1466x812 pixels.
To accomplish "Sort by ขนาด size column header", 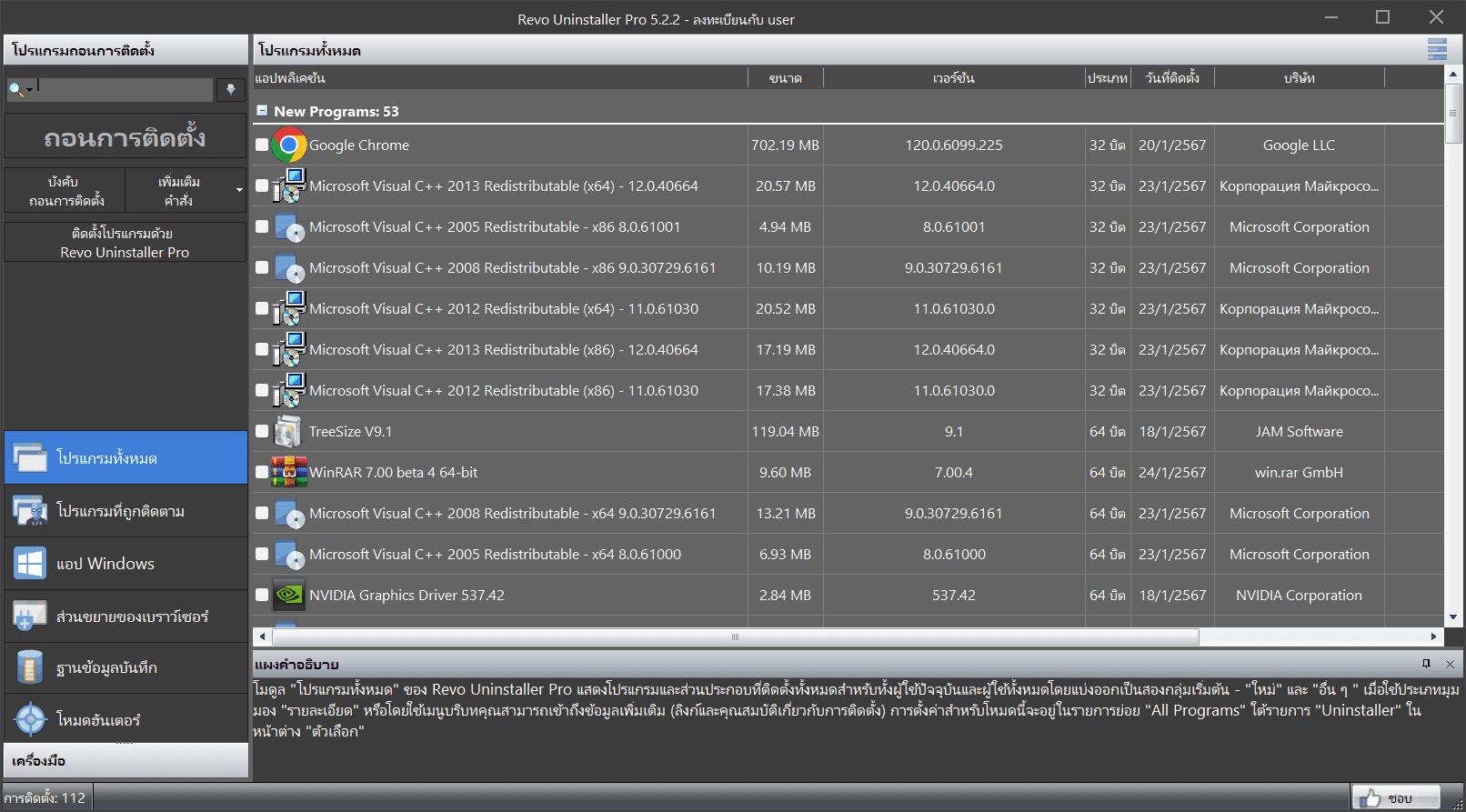I will pyautogui.click(x=786, y=78).
